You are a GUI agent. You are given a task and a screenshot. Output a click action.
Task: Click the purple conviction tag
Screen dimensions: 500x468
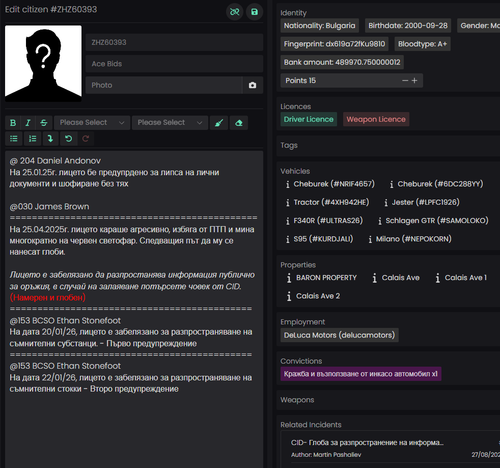pyautogui.click(x=361, y=374)
